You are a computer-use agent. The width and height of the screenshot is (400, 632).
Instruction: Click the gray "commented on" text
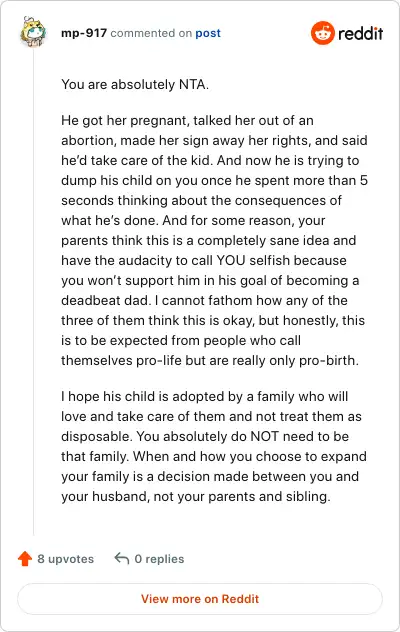pyautogui.click(x=151, y=33)
